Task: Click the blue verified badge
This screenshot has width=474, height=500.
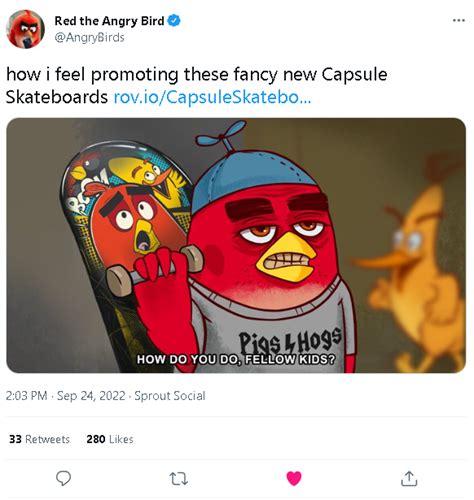Action: [x=174, y=21]
